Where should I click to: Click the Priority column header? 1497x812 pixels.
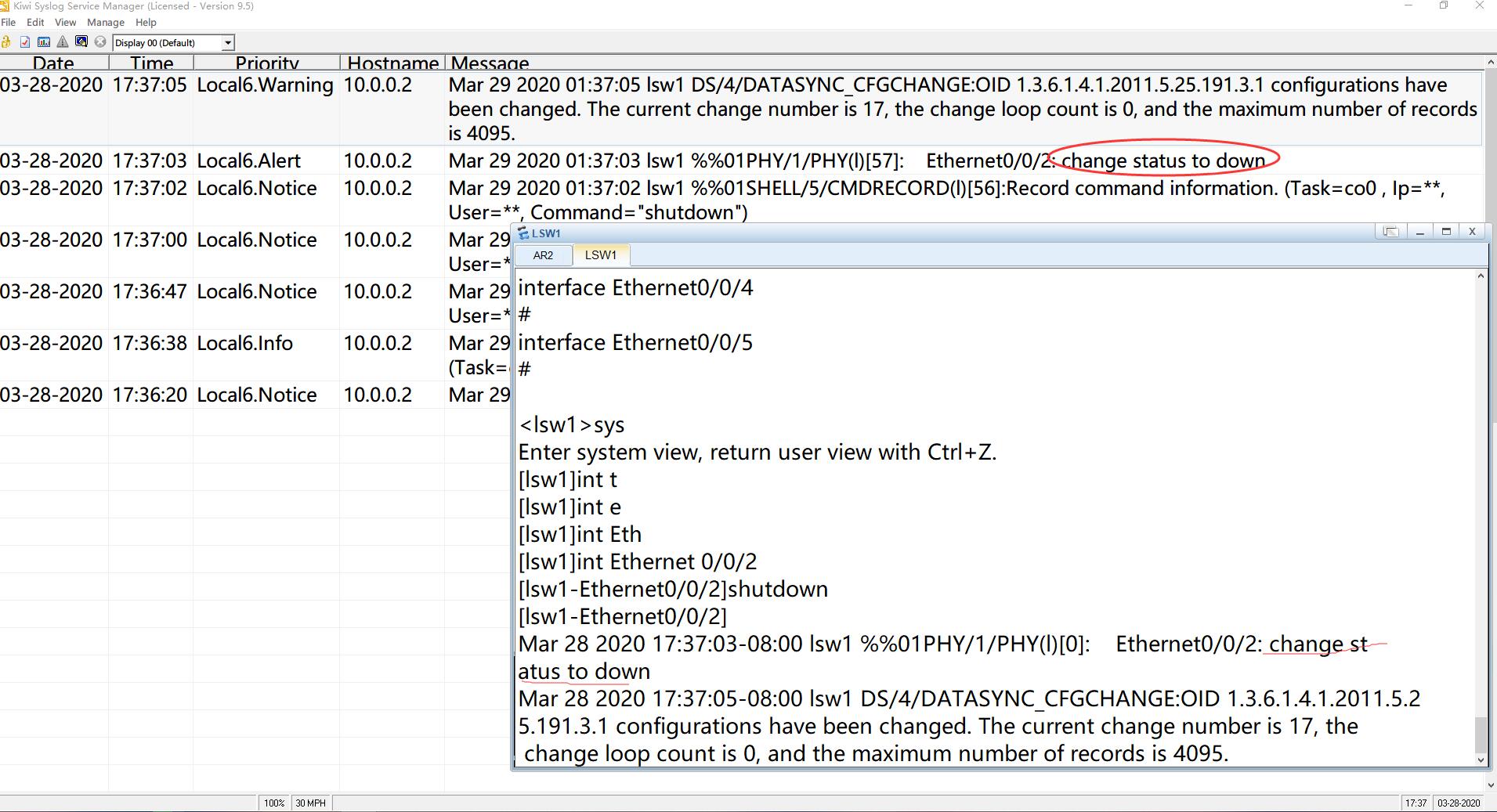pos(266,63)
